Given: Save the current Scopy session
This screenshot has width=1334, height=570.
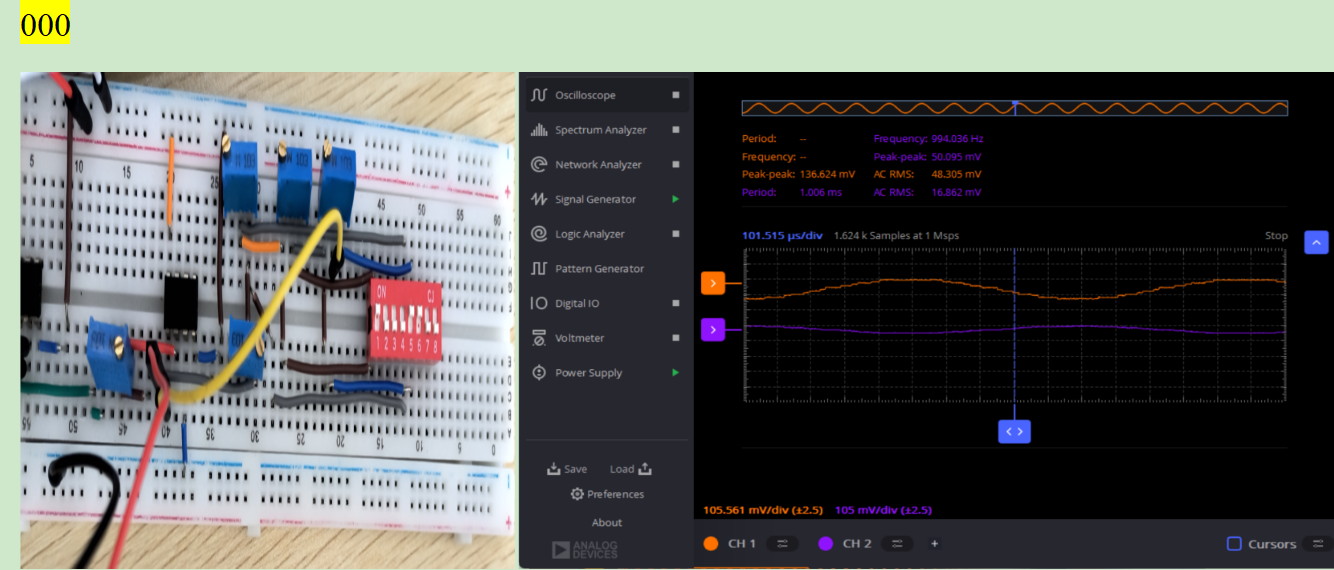Looking at the screenshot, I should [x=567, y=469].
